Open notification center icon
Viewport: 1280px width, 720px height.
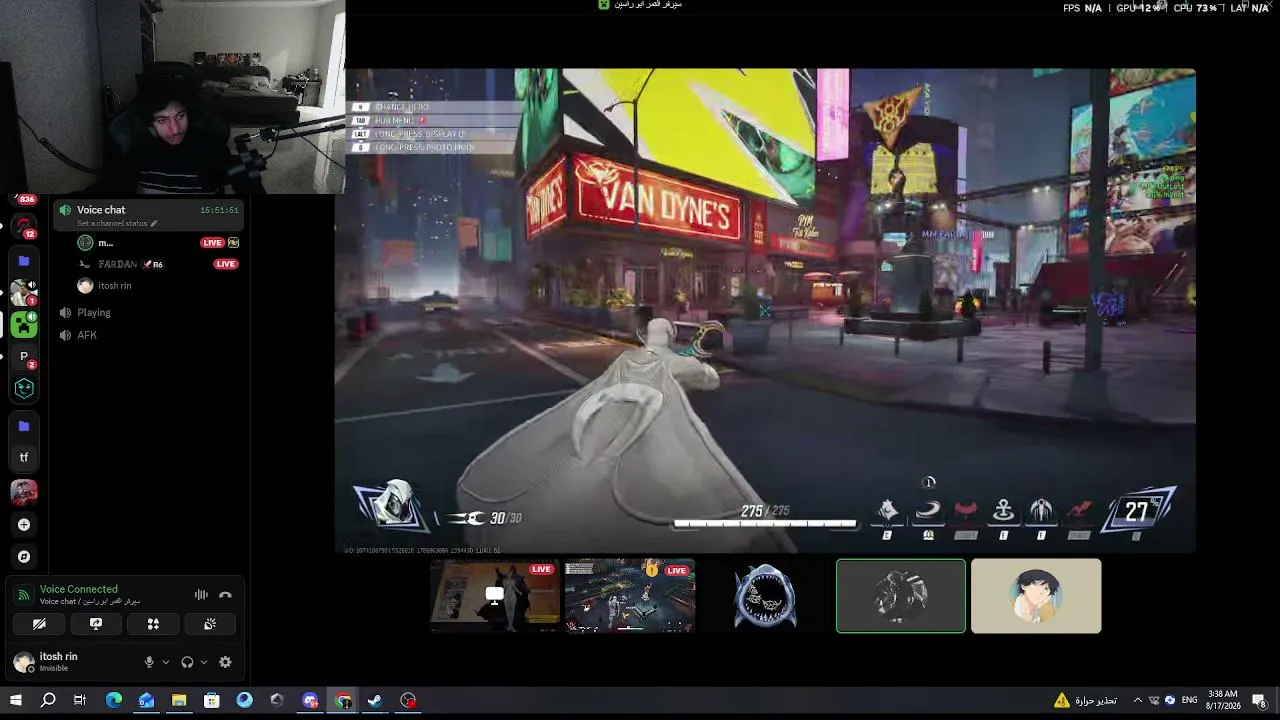coord(1259,700)
